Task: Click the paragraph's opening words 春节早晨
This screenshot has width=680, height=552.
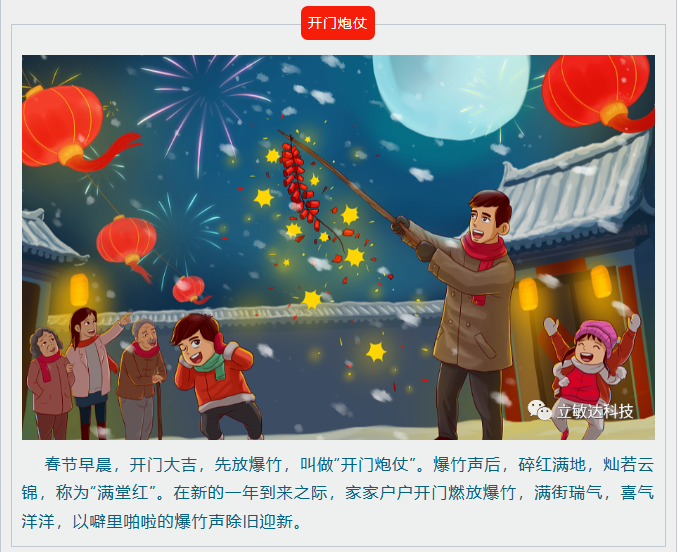Action: [x=78, y=465]
